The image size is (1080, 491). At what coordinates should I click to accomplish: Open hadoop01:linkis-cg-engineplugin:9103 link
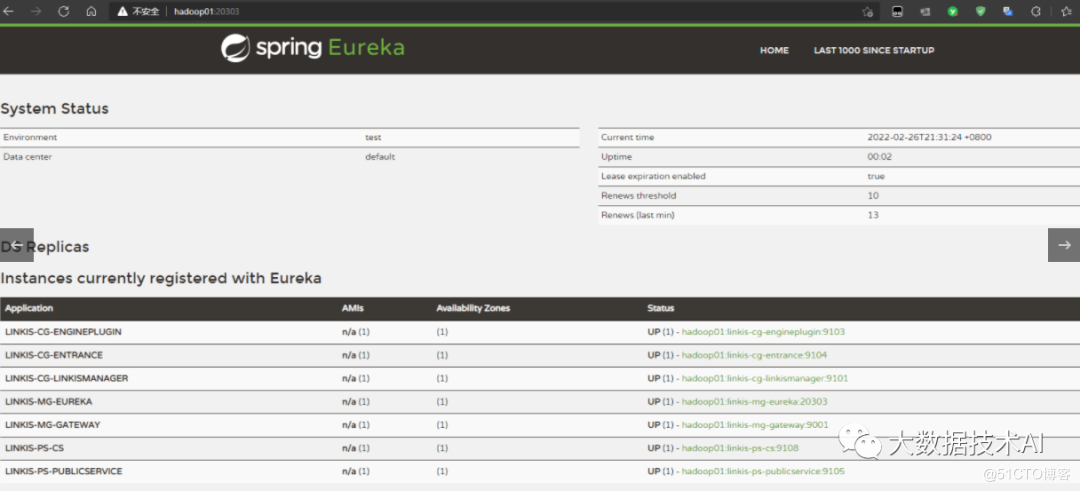tap(763, 332)
